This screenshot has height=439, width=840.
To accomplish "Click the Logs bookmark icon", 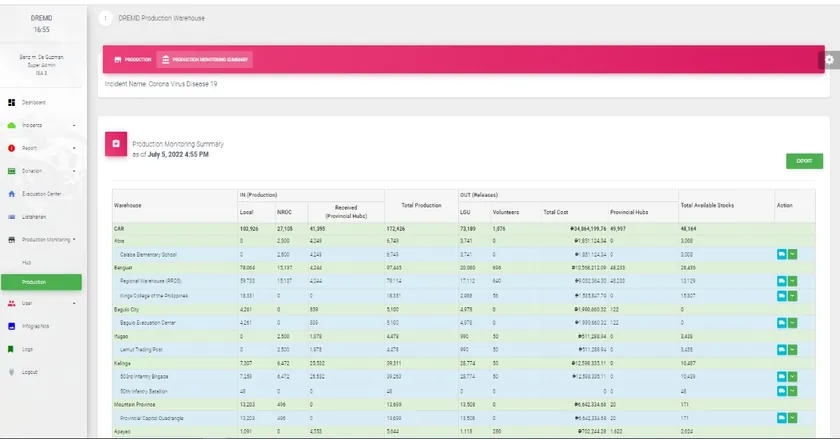I will (x=11, y=349).
